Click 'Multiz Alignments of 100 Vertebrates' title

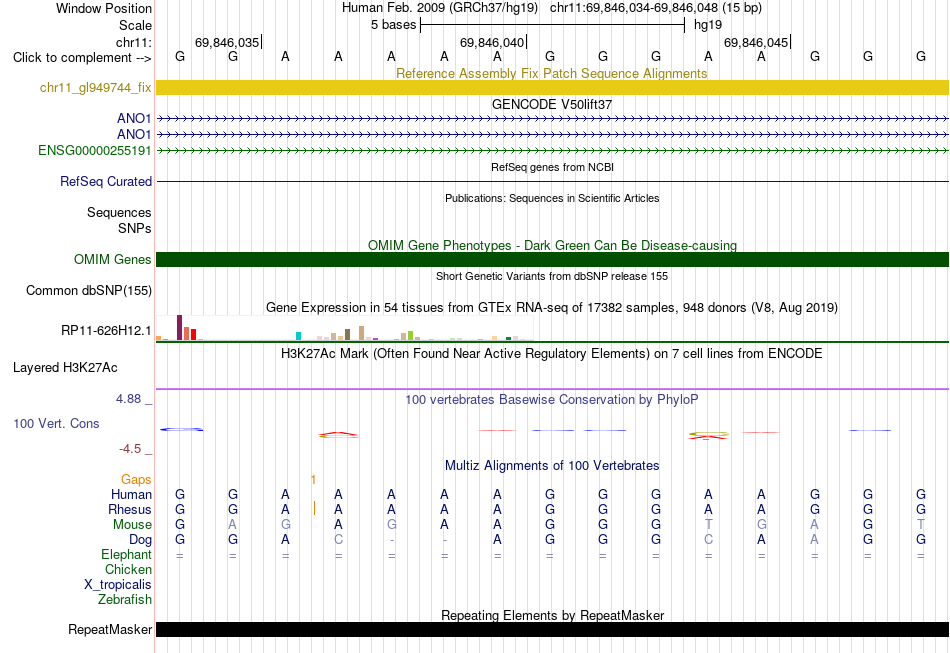tap(552, 465)
